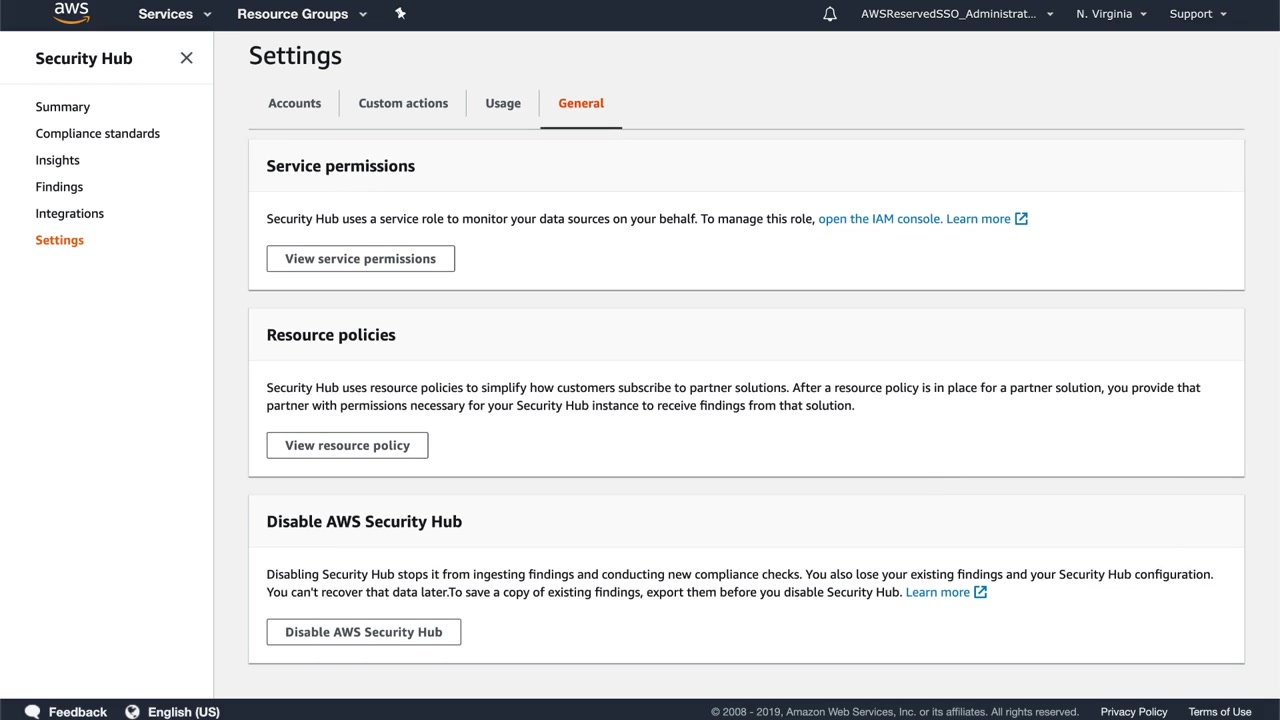This screenshot has width=1280, height=720.
Task: Open the Resource Groups dropdown
Action: 302,14
